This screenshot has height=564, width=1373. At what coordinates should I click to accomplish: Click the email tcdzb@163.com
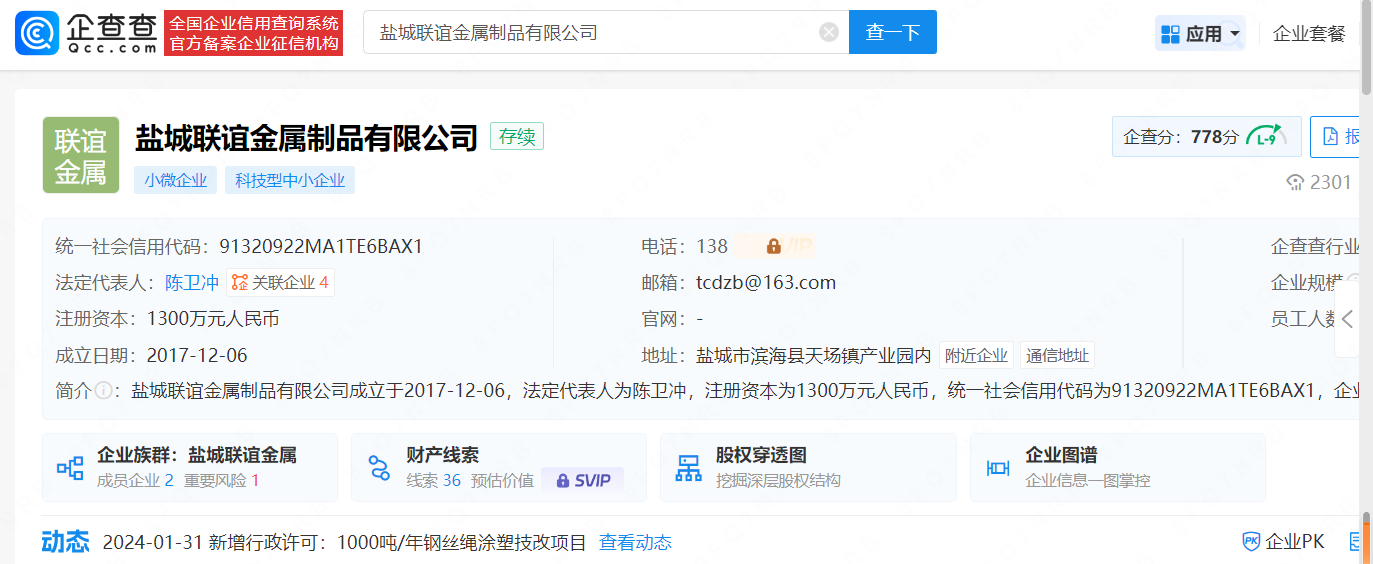coord(766,283)
